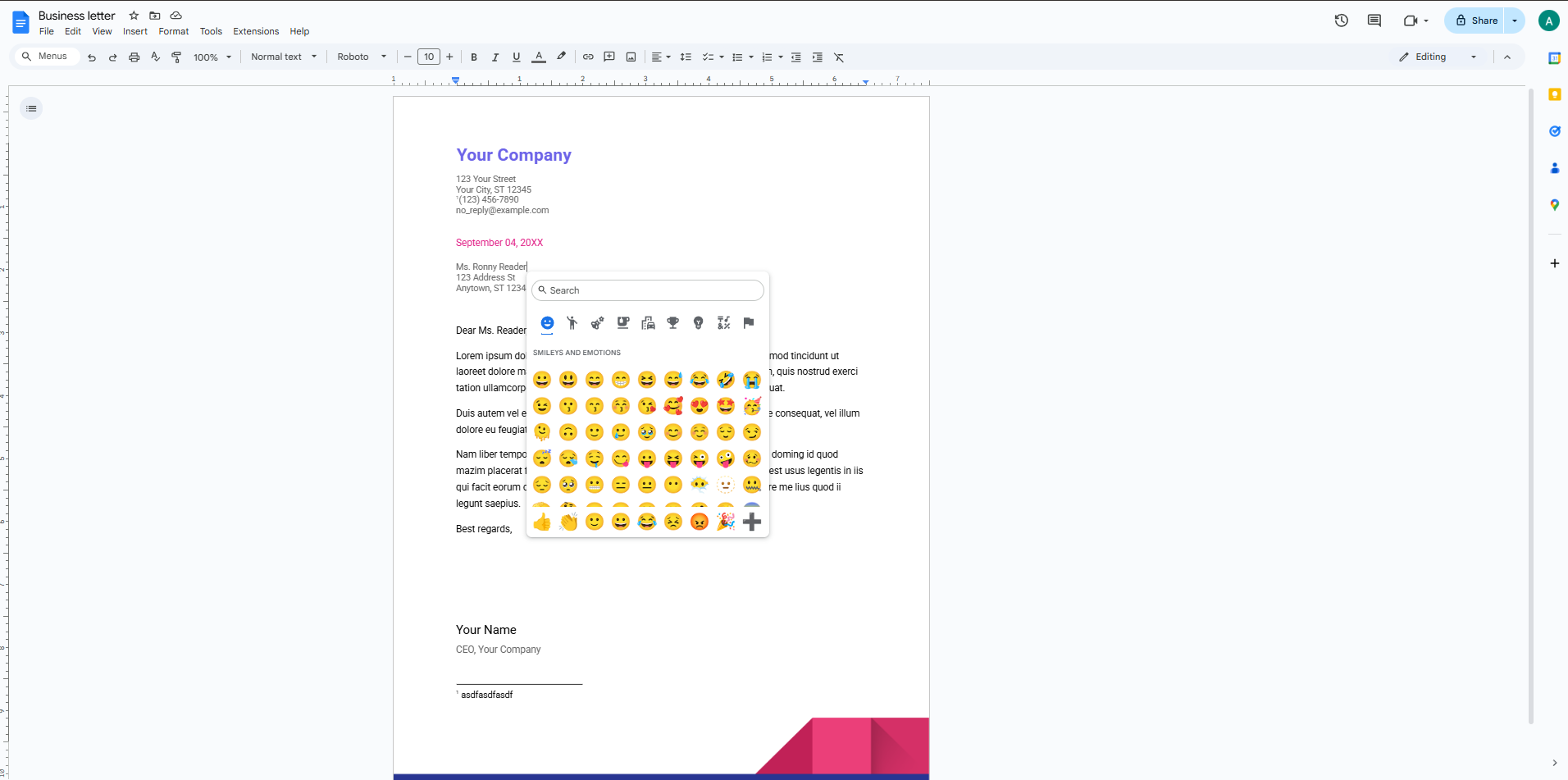Open Google Keep side panel

(x=1554, y=94)
